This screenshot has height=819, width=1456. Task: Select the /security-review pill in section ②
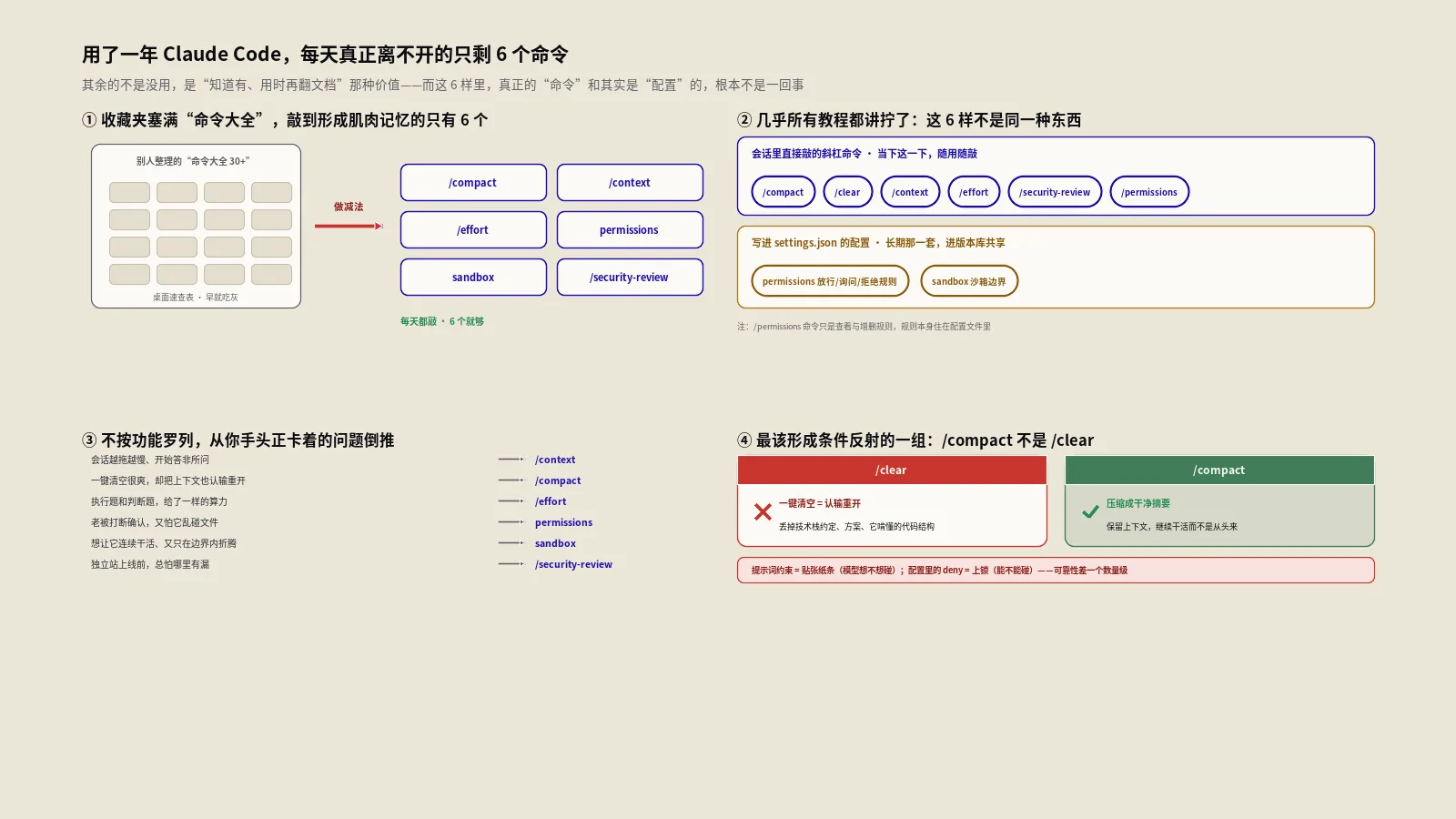(1055, 192)
